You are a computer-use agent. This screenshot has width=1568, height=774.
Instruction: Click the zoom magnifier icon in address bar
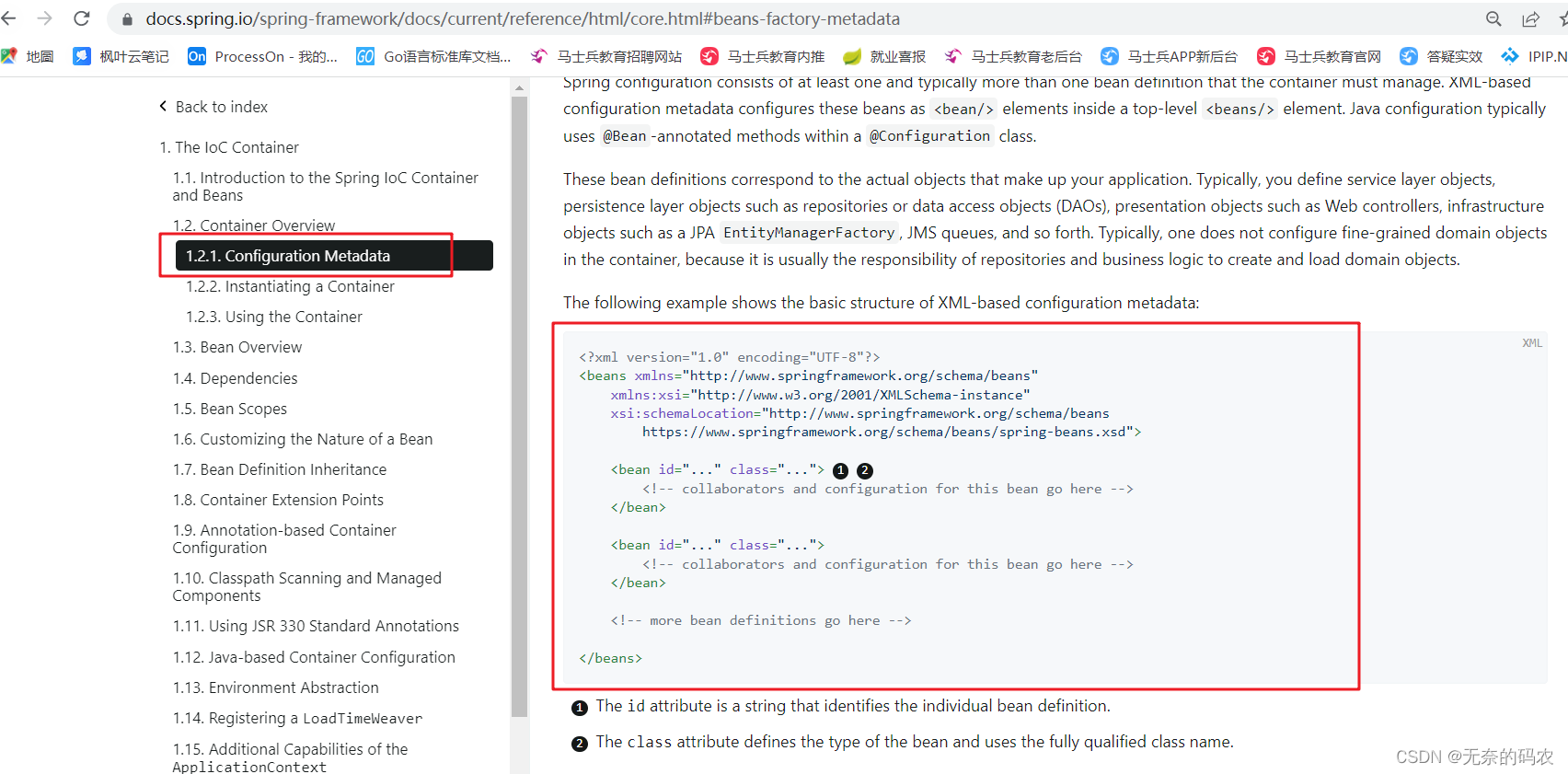(1493, 19)
